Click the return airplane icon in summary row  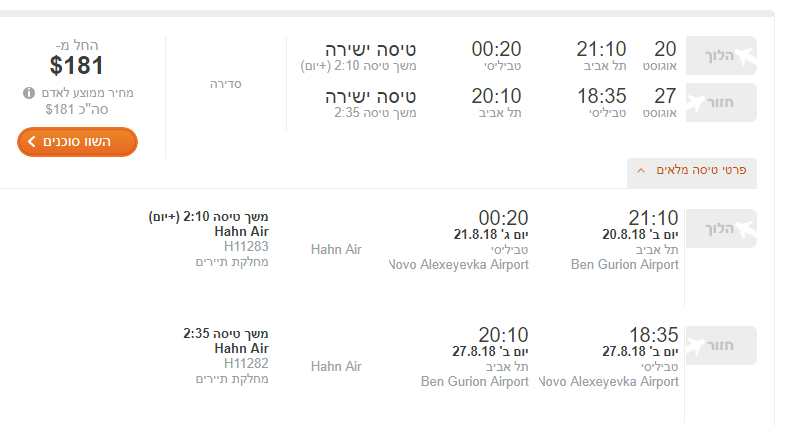coord(695,103)
